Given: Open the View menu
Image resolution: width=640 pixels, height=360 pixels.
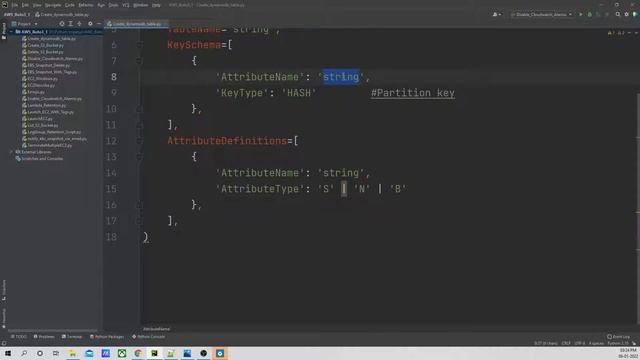Looking at the screenshot, I should tap(37, 5).
